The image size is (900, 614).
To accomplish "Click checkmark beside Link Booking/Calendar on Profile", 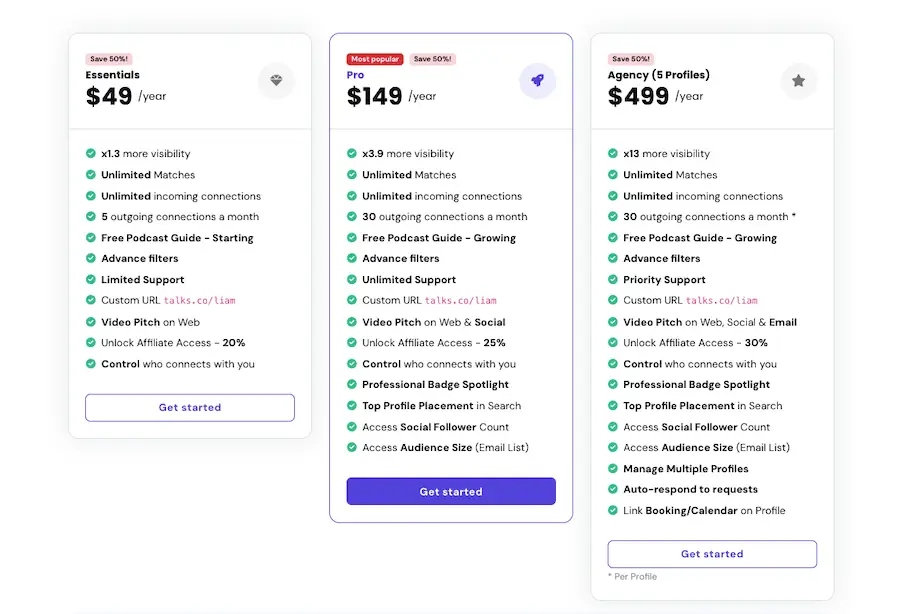I will (613, 510).
